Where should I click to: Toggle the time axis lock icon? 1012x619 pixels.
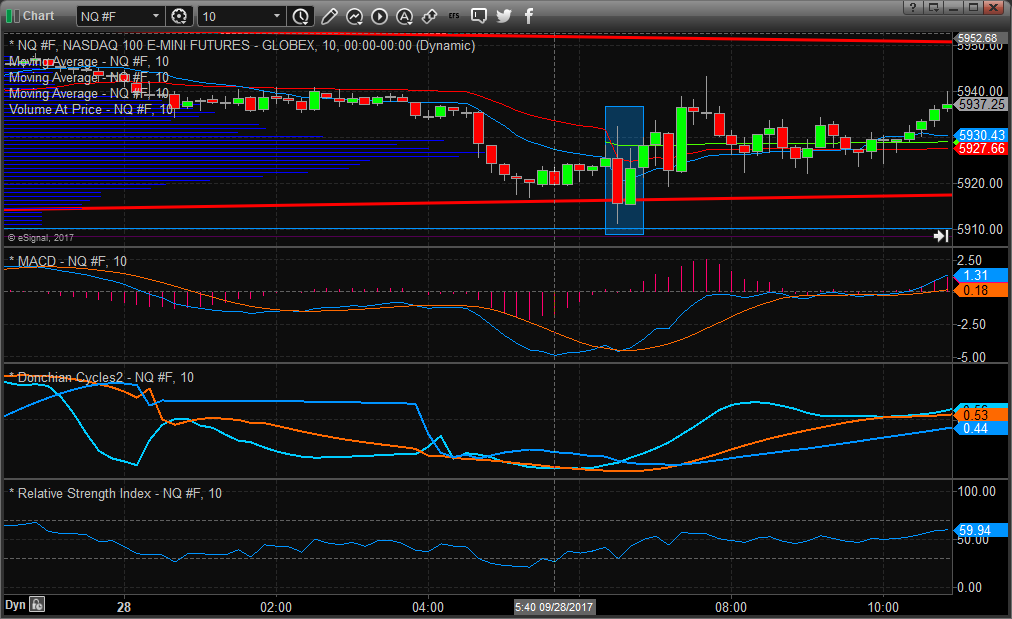pyautogui.click(x=37, y=605)
